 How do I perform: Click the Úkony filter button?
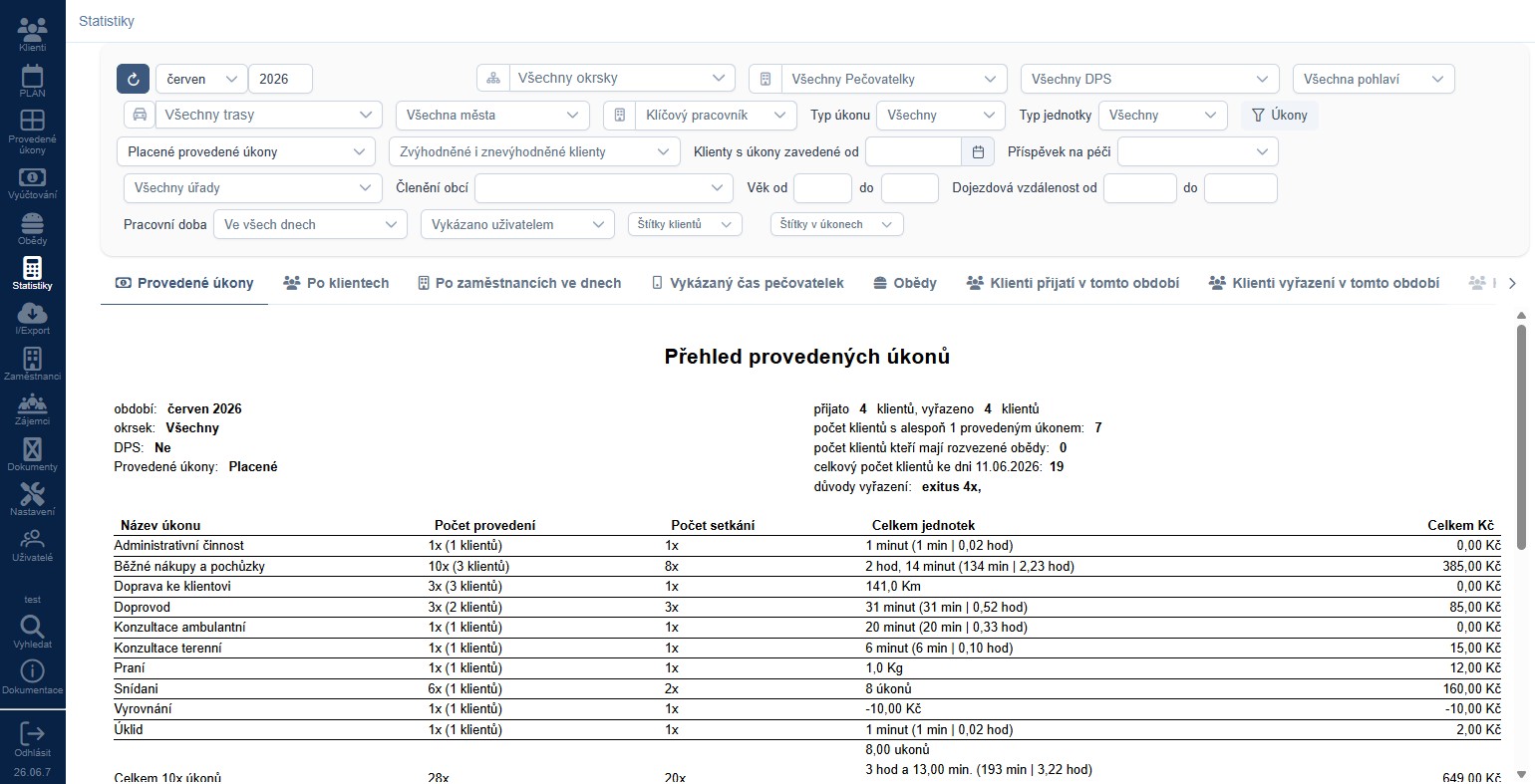pos(1280,115)
